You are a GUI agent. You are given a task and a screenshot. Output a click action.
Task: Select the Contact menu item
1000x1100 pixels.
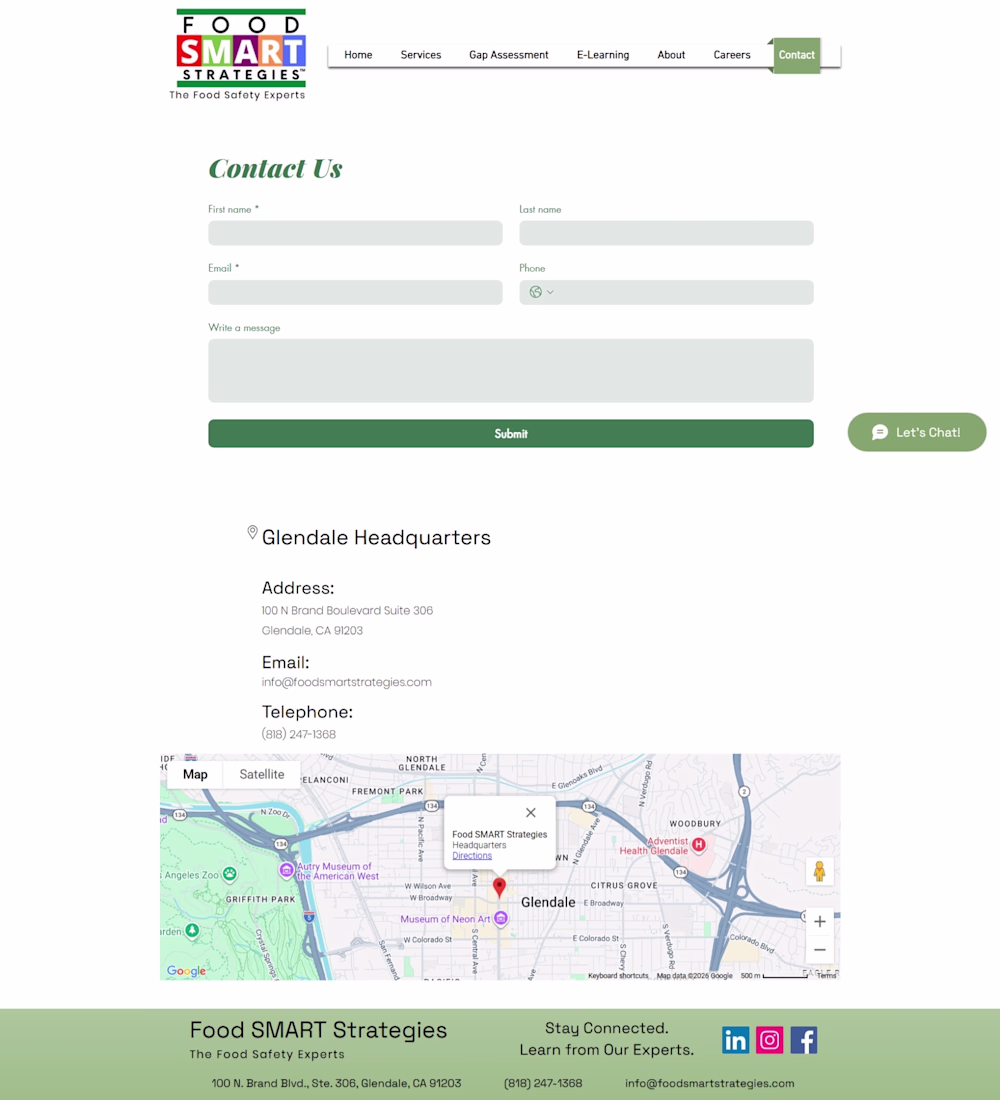tap(796, 55)
